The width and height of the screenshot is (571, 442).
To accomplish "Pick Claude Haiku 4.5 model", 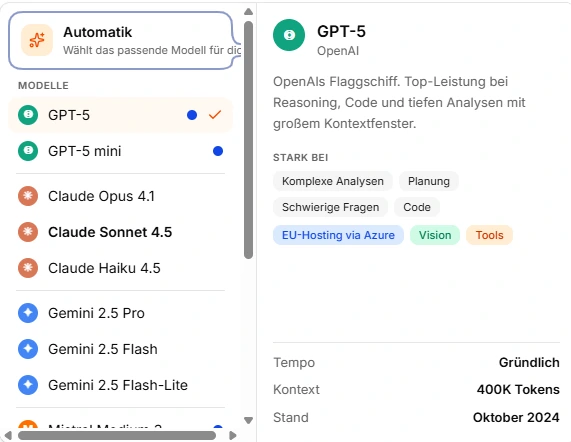I will 120,268.
